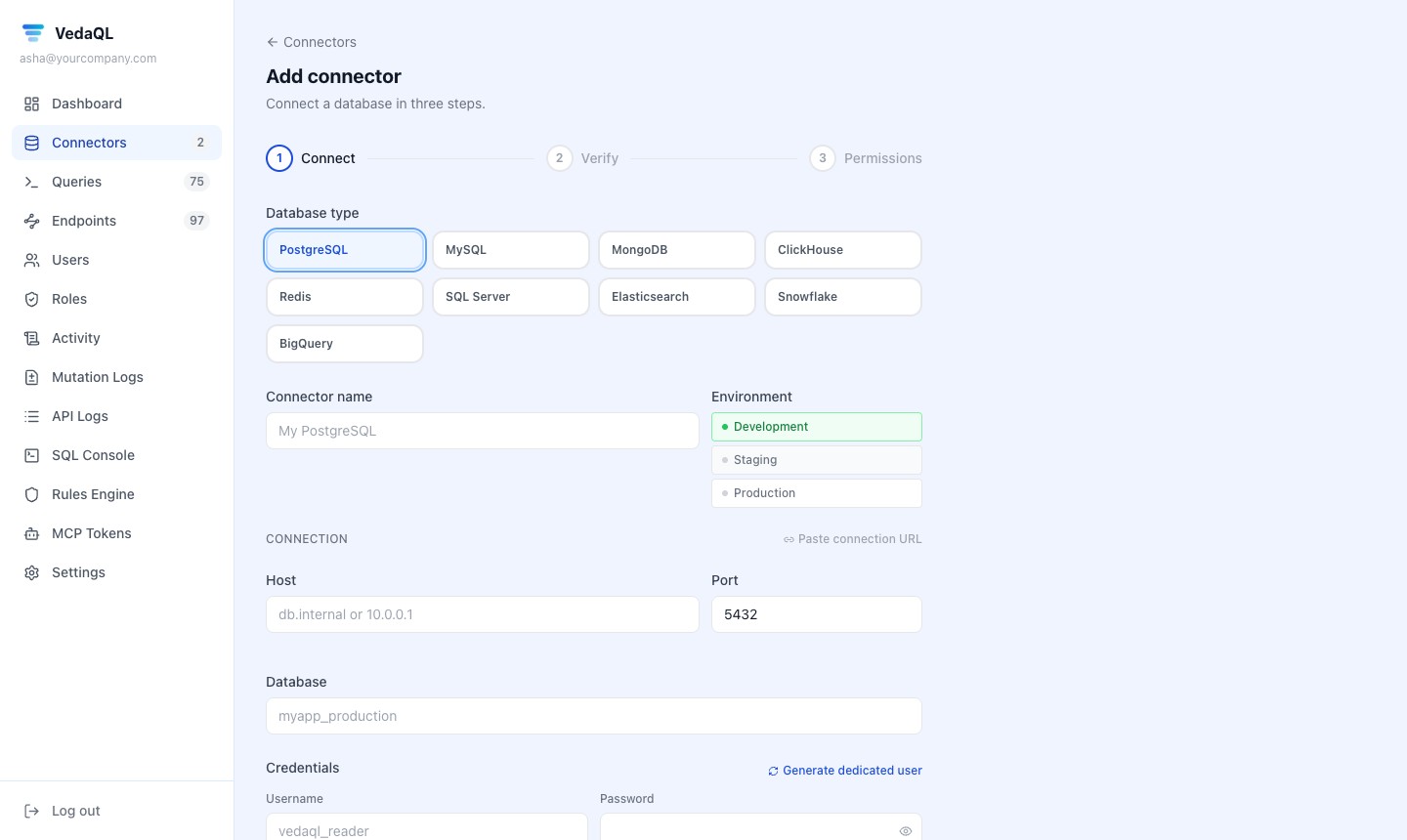1407x840 pixels.
Task: Open Dashboard in the sidebar
Action: pyautogui.click(x=116, y=104)
